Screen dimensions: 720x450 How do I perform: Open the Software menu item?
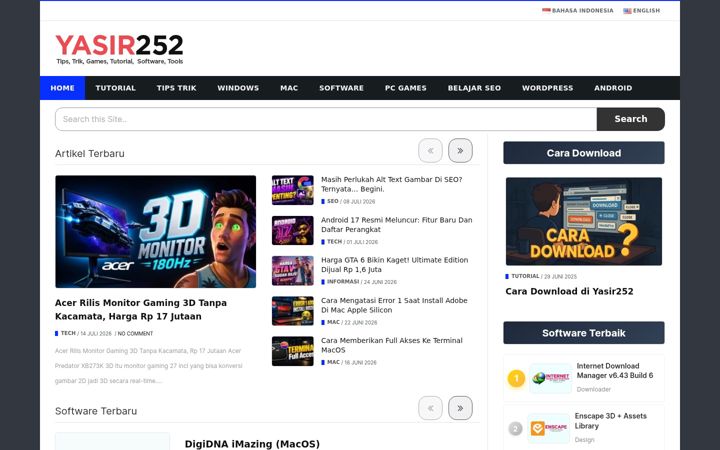point(341,88)
